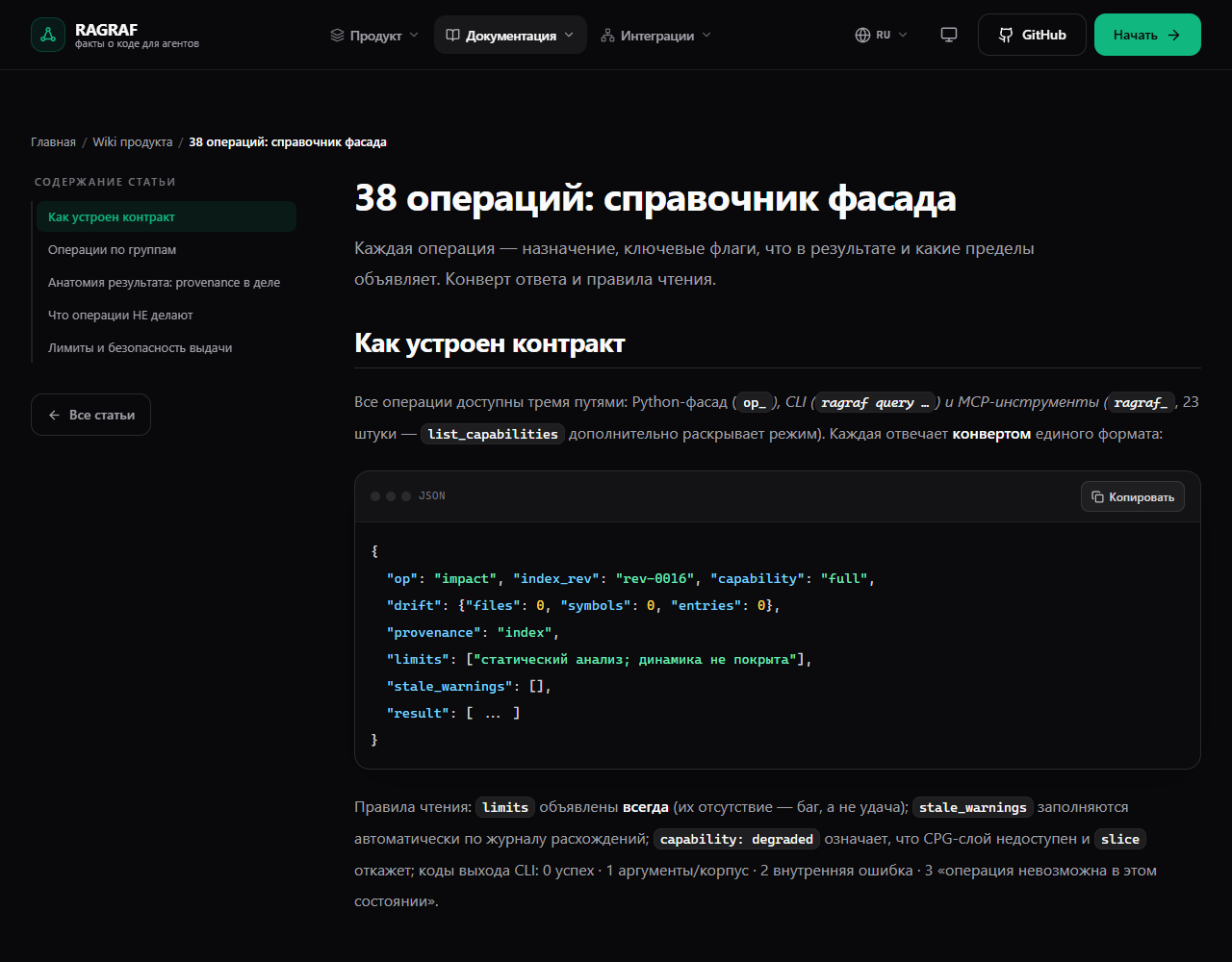
Task: Click the ragraf query inline code
Action: (x=876, y=402)
